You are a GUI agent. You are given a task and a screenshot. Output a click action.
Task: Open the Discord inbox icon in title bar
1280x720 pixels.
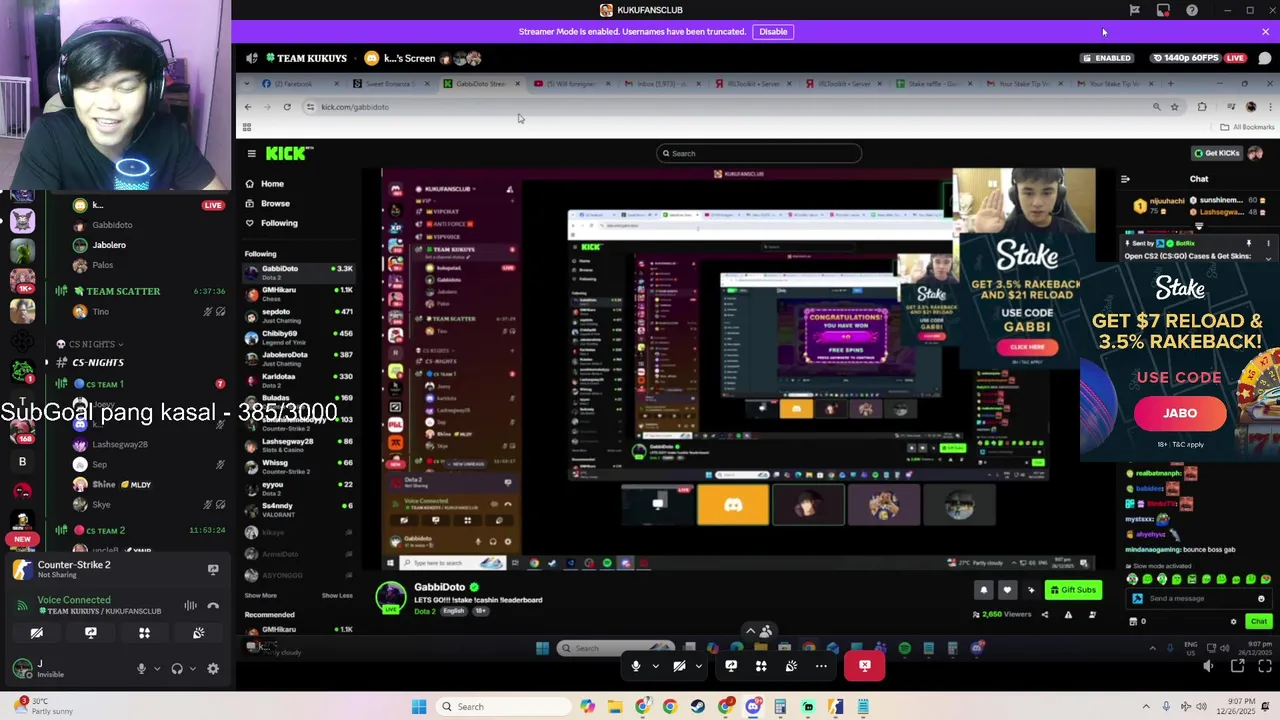tap(1163, 10)
